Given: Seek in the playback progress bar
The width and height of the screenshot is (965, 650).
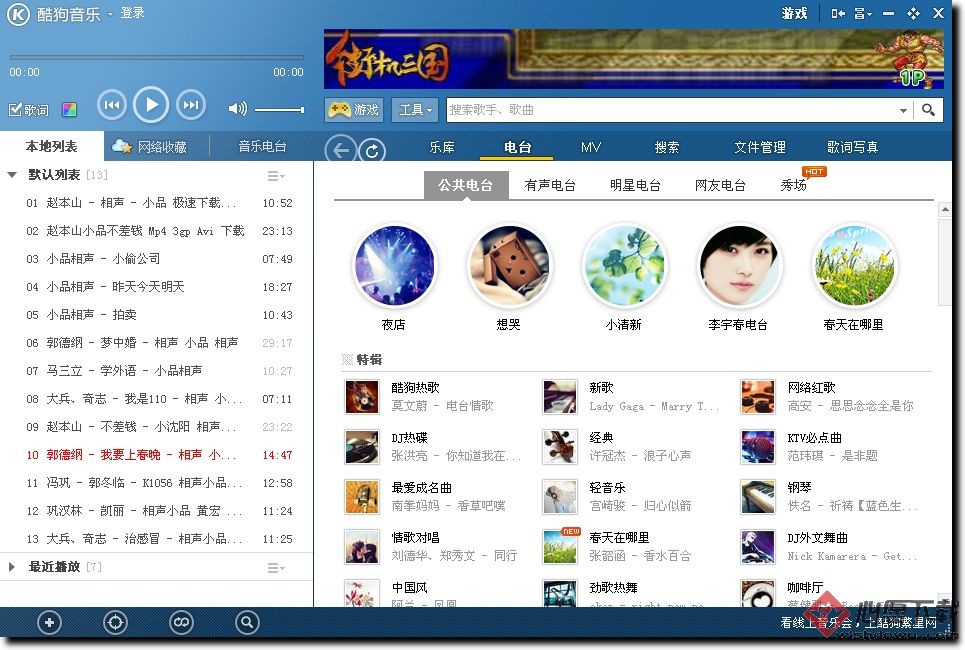Looking at the screenshot, I should (x=156, y=58).
